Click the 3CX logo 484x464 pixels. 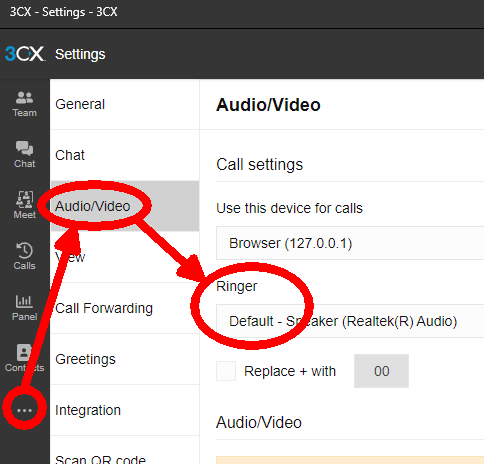pyautogui.click(x=25, y=54)
